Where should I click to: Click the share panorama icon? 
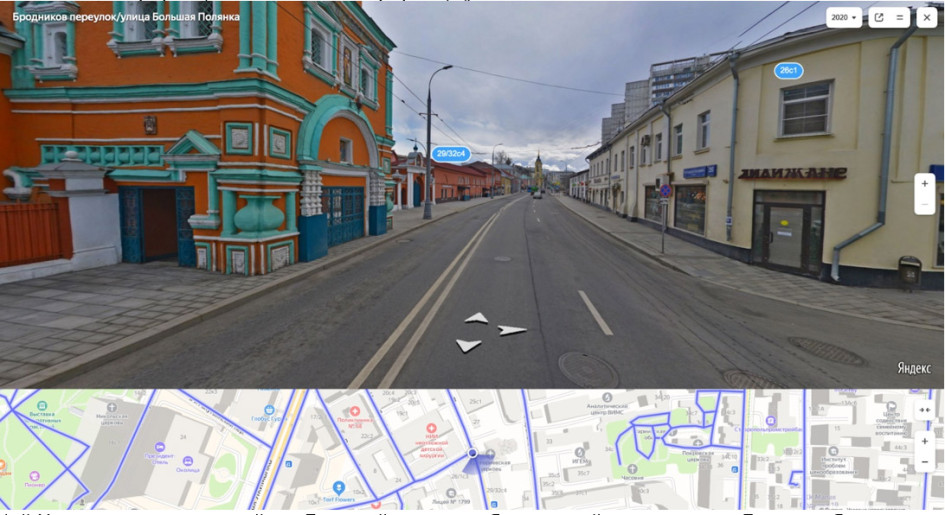pyautogui.click(x=879, y=17)
